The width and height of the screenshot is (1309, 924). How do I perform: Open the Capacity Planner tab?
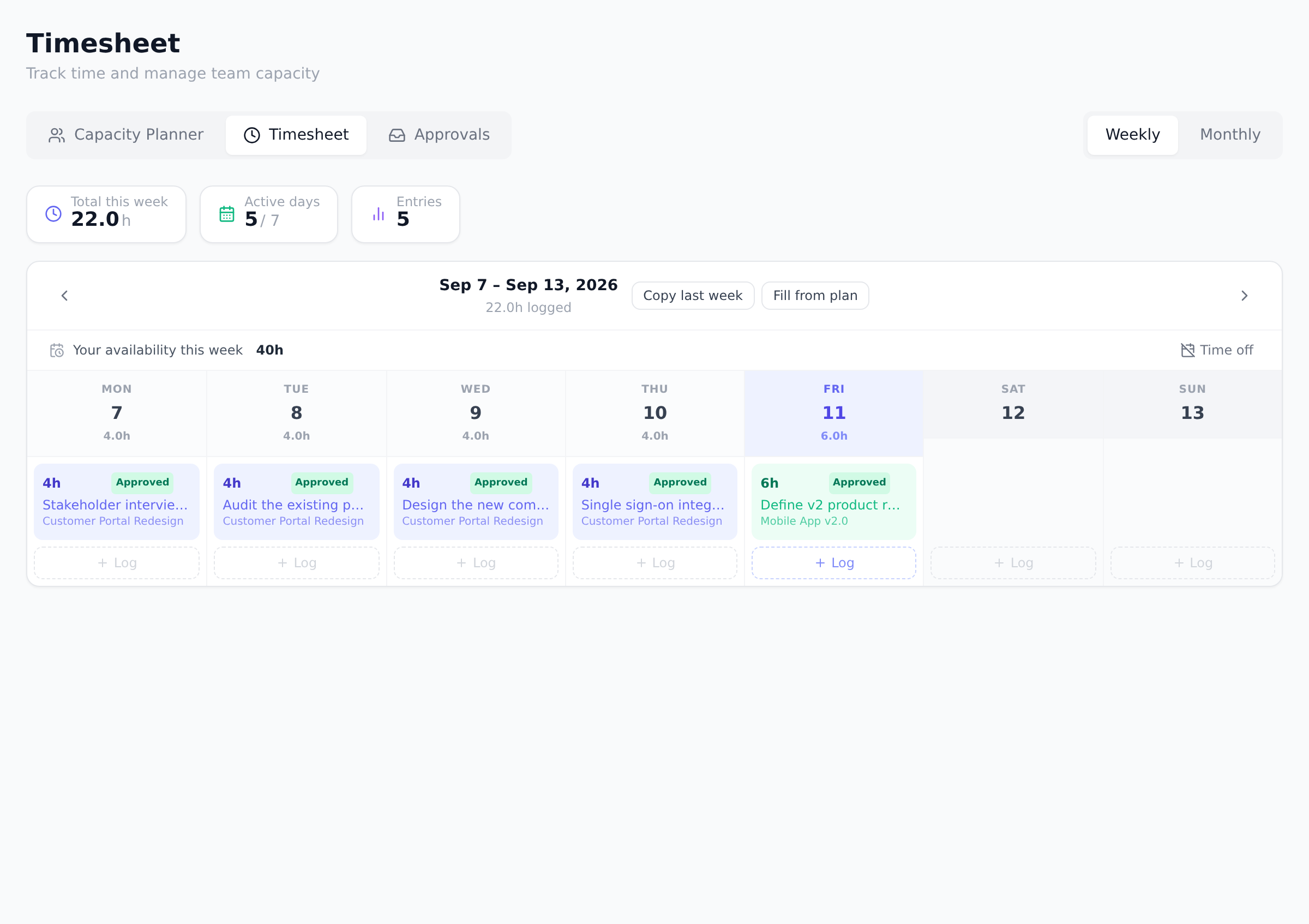click(126, 135)
